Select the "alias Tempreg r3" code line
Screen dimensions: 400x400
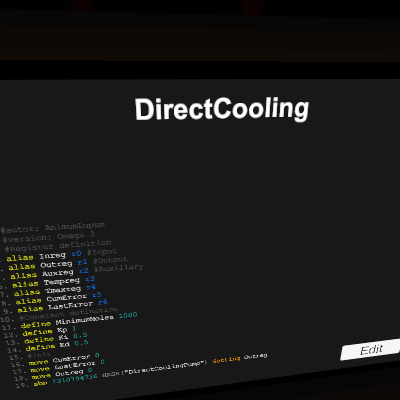point(54,282)
